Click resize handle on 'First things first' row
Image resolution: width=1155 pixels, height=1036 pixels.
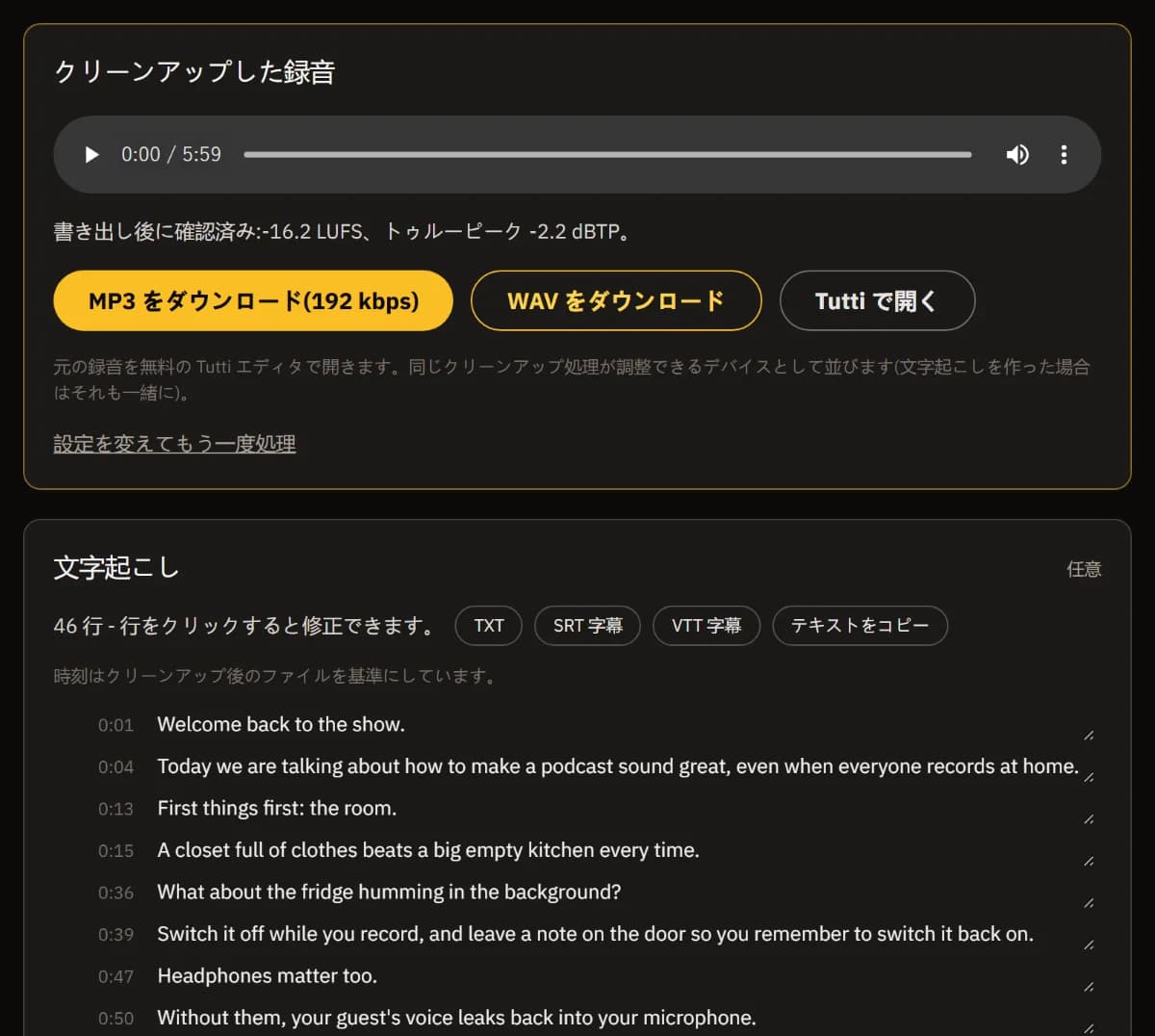1089,819
